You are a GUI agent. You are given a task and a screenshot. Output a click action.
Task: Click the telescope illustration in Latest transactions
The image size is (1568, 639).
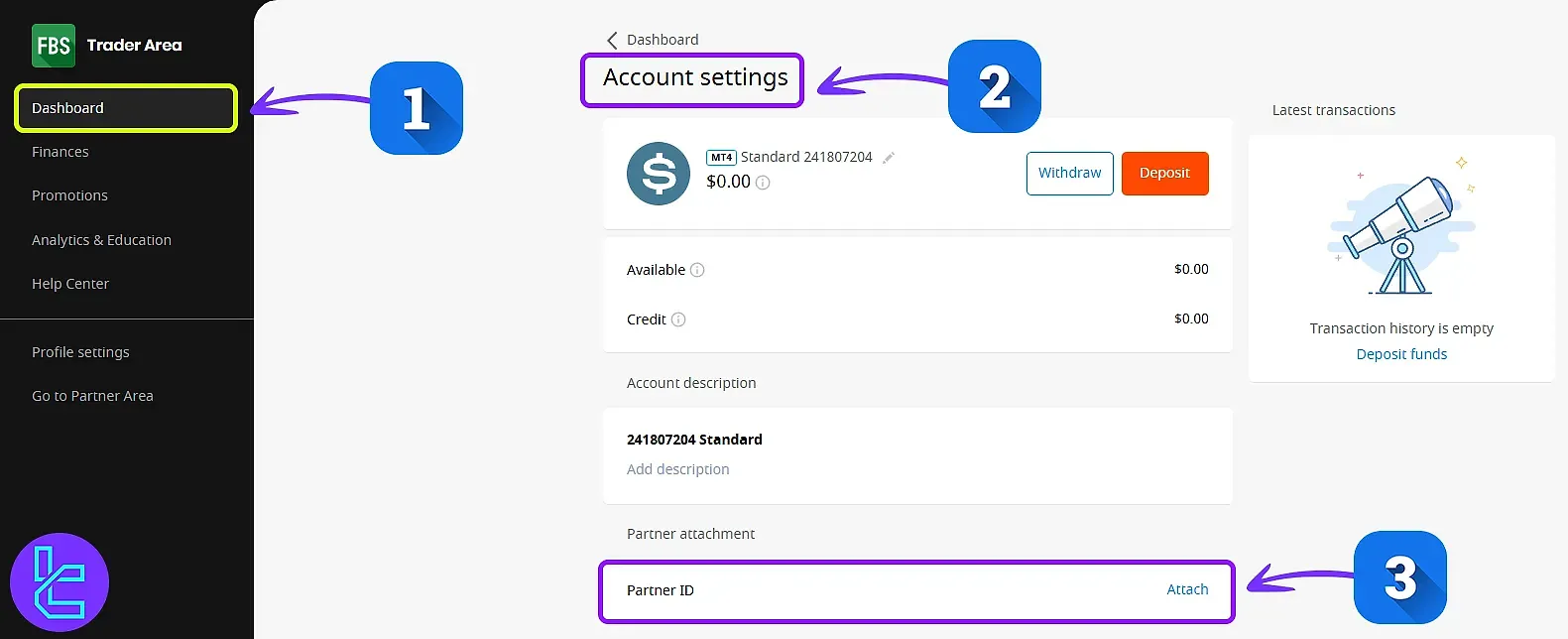point(1398,228)
